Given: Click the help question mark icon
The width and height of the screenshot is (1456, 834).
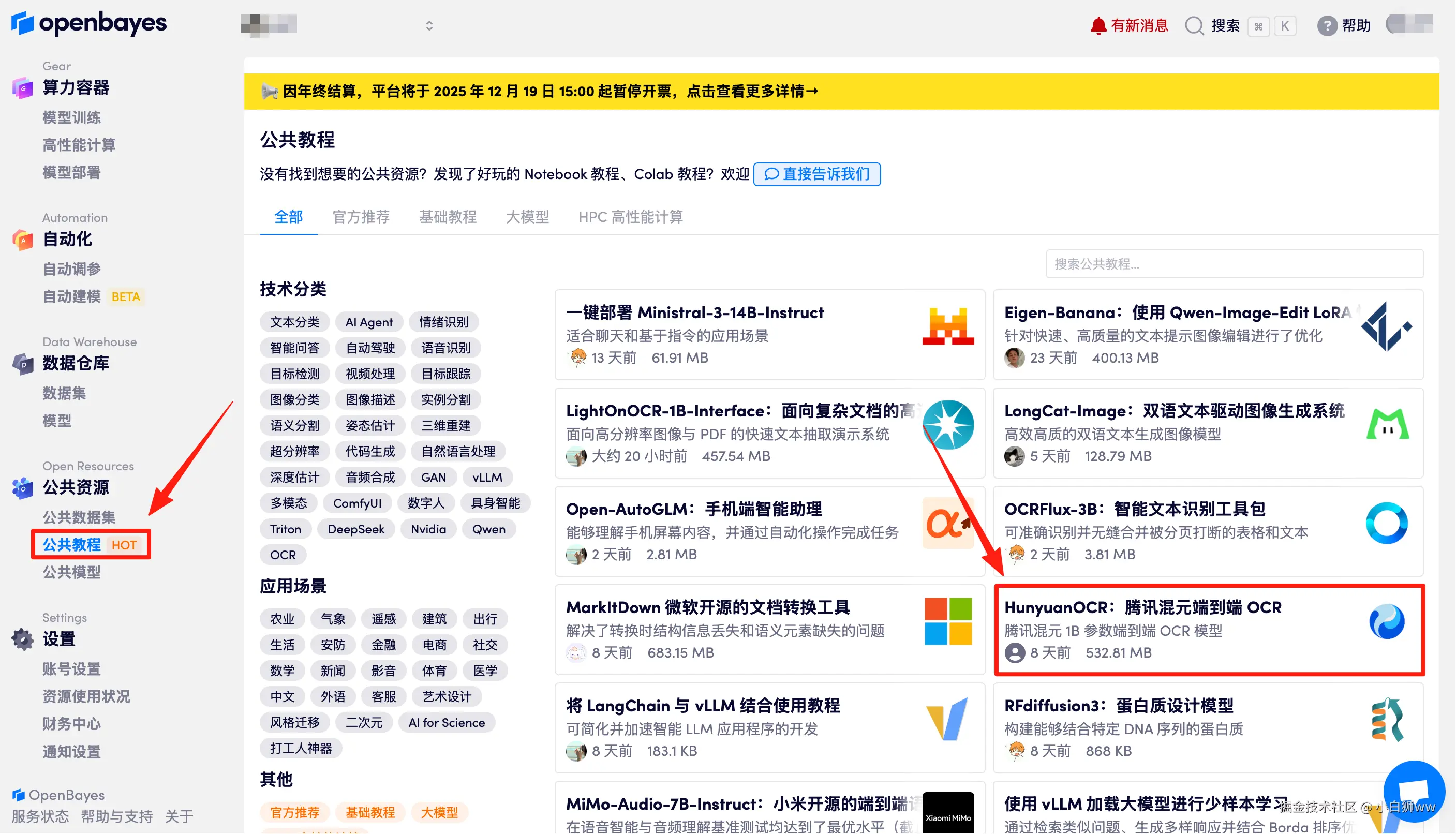Looking at the screenshot, I should (x=1327, y=26).
